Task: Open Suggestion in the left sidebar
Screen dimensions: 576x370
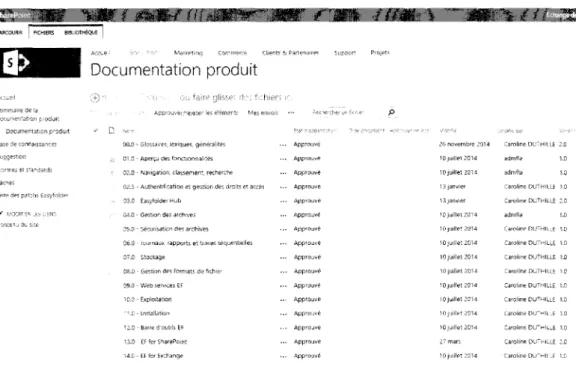Action: coord(13,157)
